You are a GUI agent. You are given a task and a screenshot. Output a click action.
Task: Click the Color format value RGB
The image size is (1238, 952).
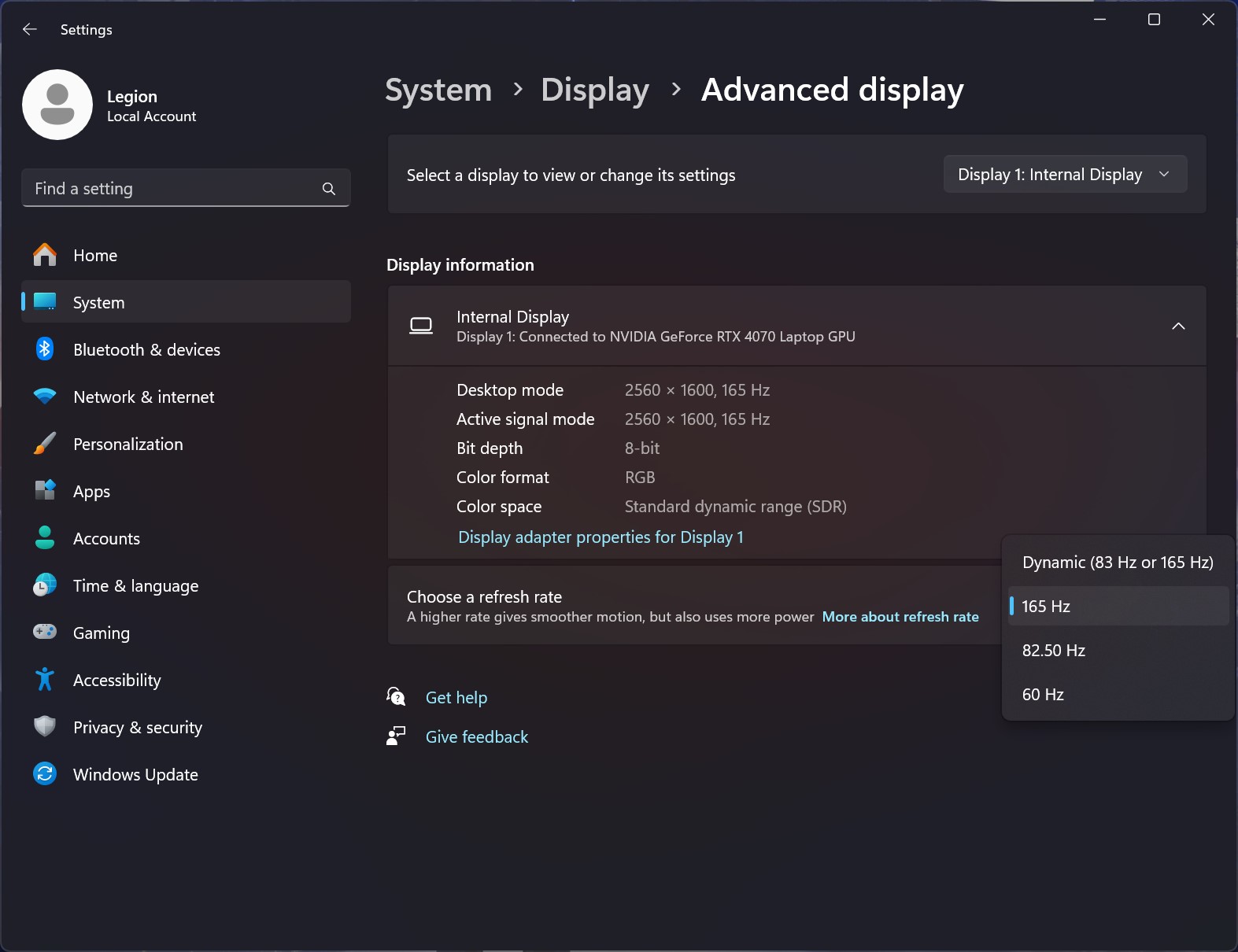pyautogui.click(x=640, y=477)
